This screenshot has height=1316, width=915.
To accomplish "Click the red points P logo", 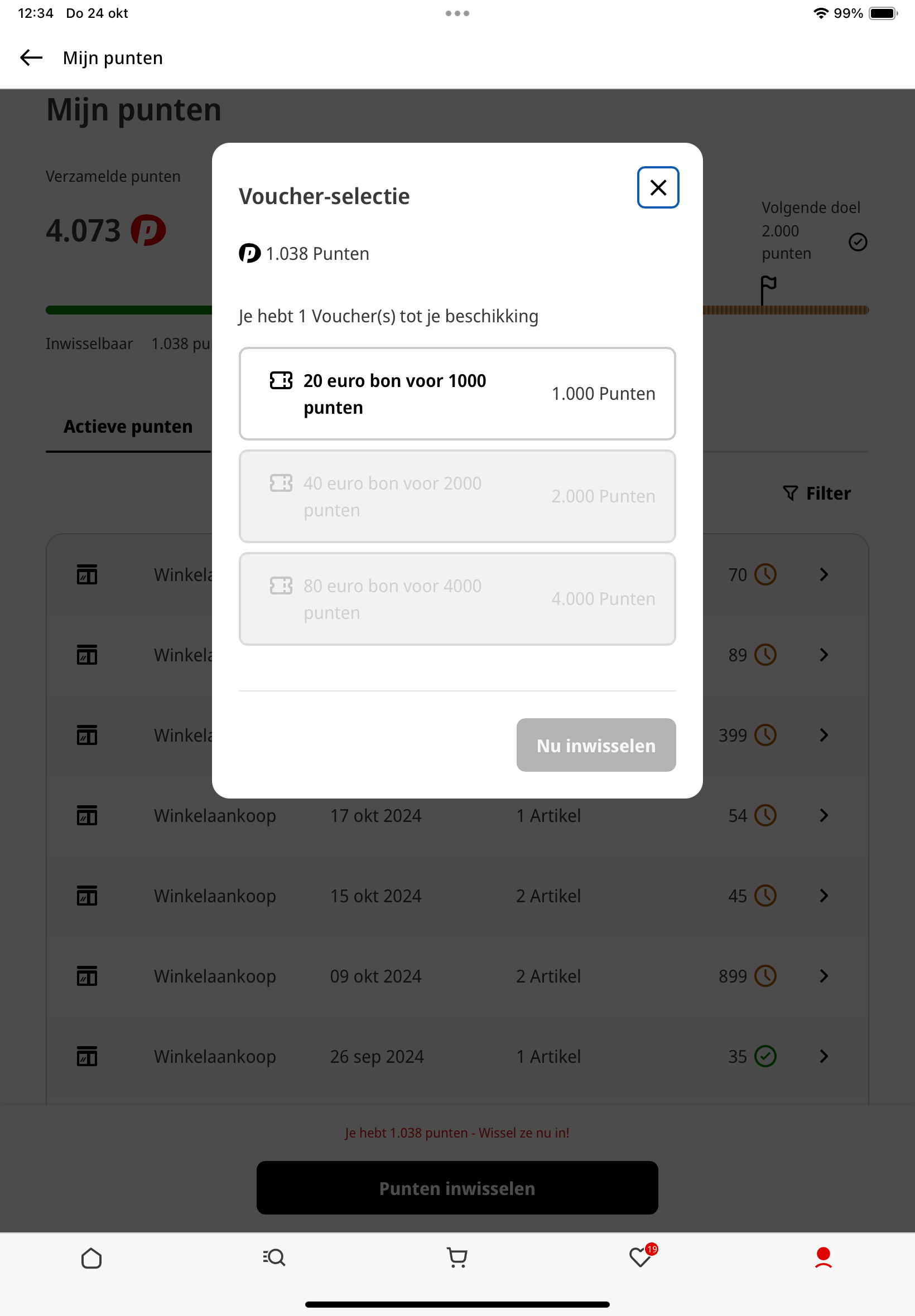I will coord(148,230).
